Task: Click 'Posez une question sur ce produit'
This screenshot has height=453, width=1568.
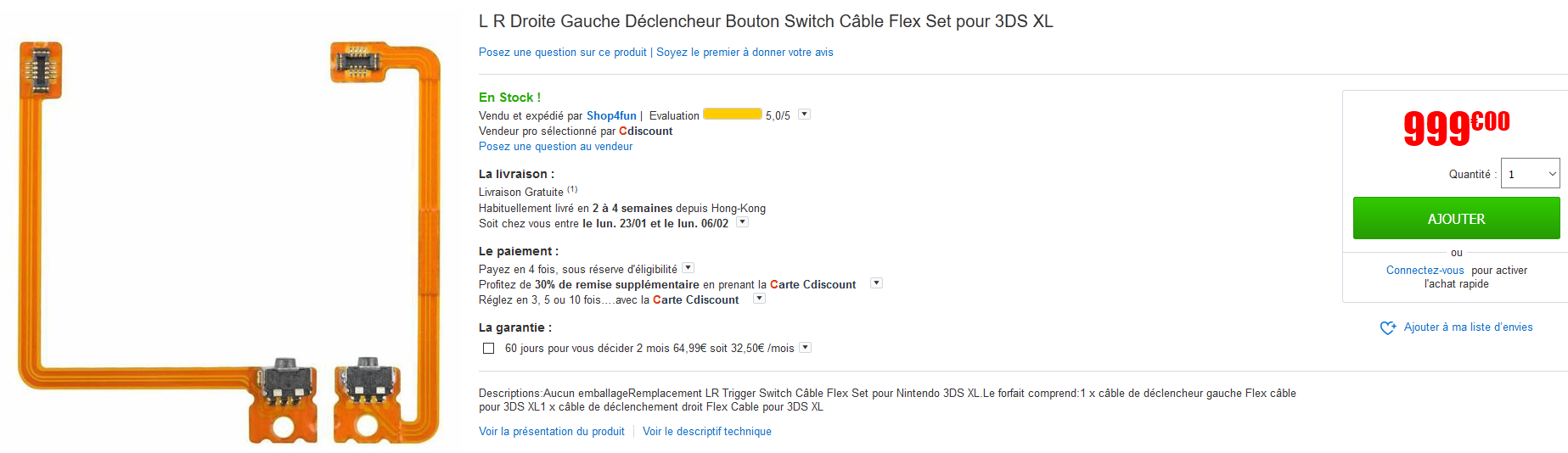Action: coord(562,53)
